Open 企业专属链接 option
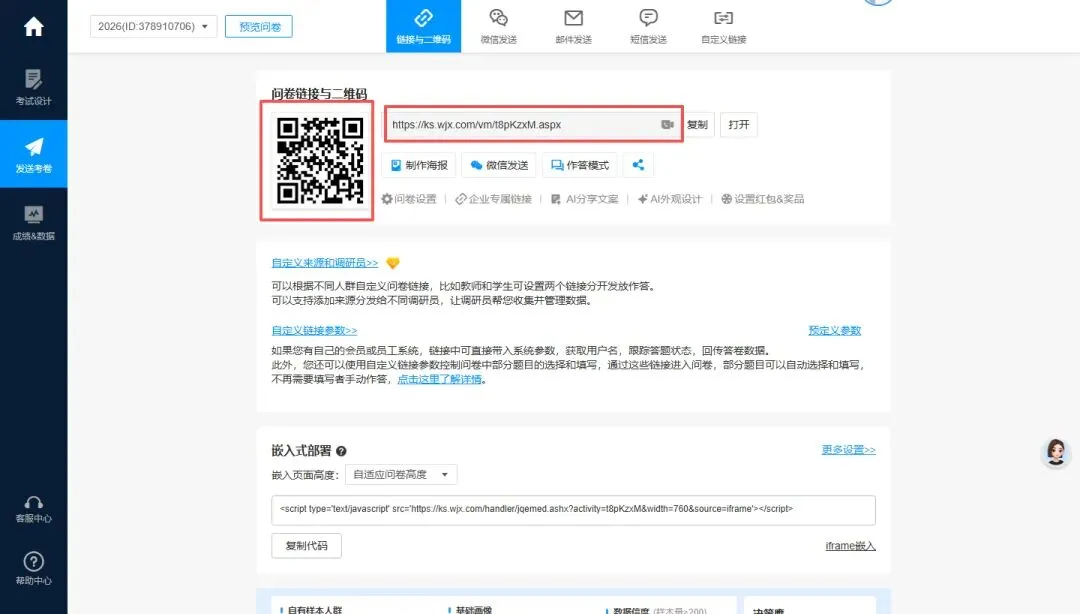1080x614 pixels. coord(493,198)
